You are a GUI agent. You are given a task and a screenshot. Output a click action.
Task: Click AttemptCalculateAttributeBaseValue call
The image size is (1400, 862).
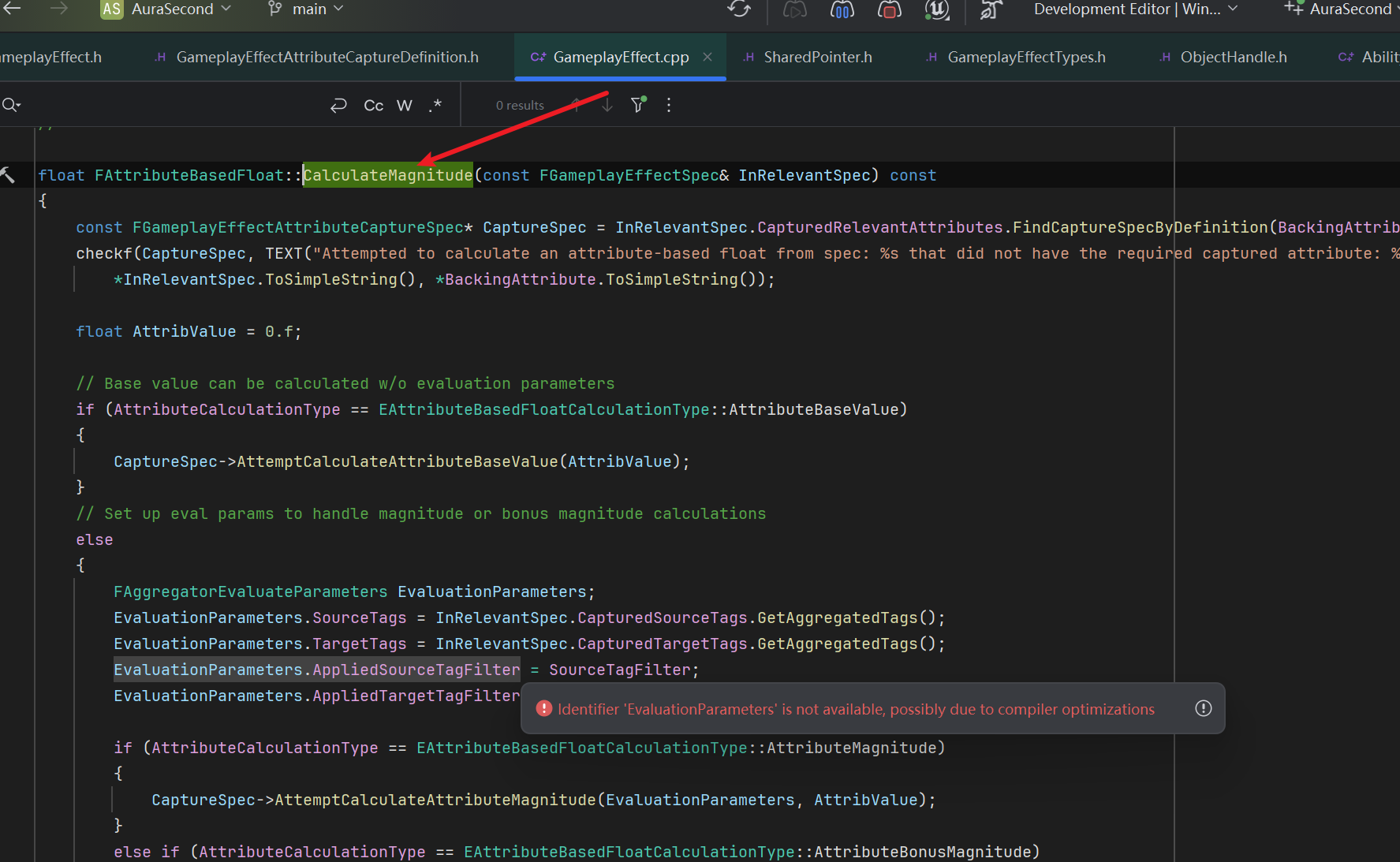(x=398, y=461)
